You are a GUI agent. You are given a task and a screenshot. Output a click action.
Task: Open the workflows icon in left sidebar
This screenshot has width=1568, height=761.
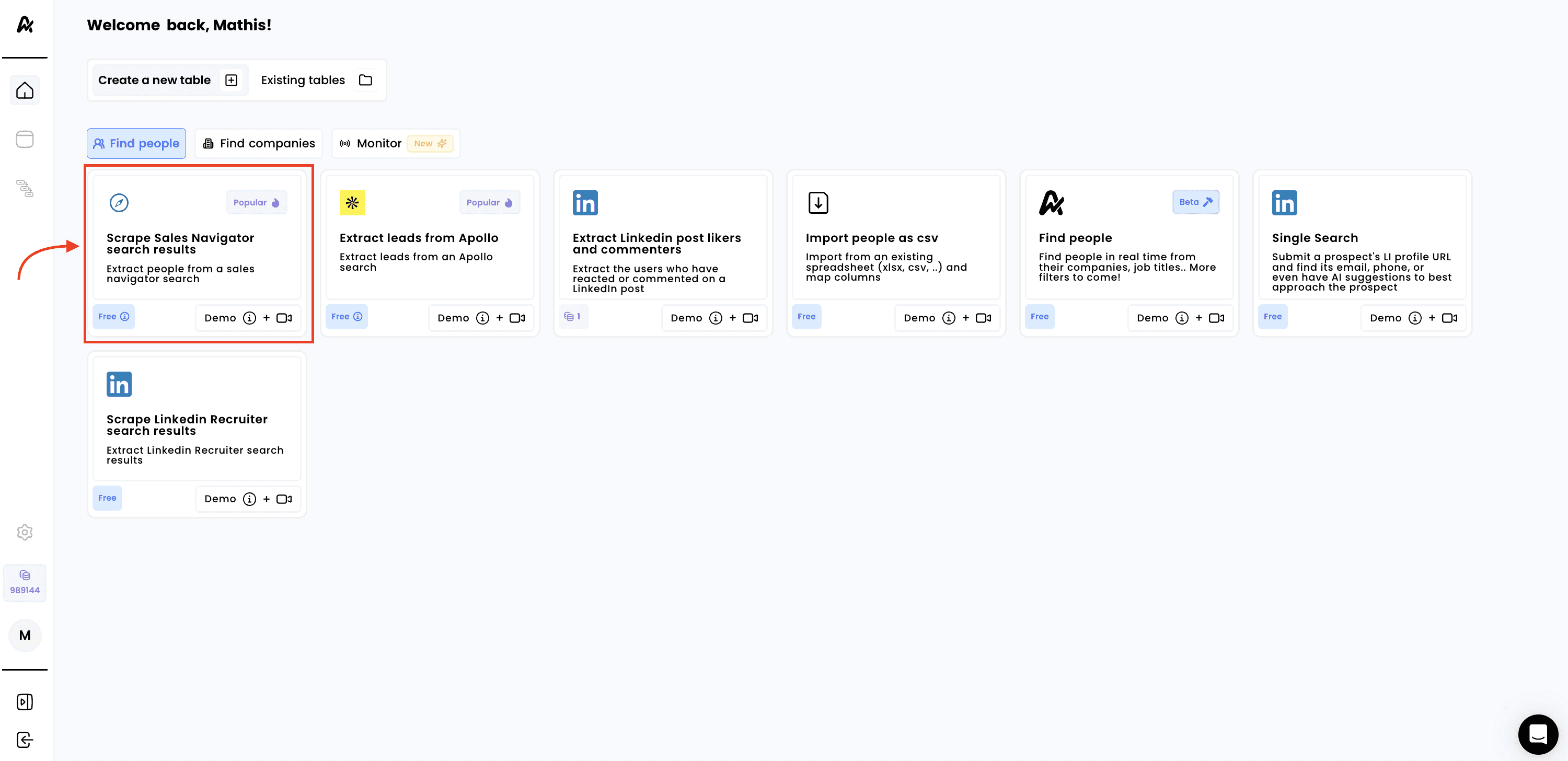click(x=25, y=188)
